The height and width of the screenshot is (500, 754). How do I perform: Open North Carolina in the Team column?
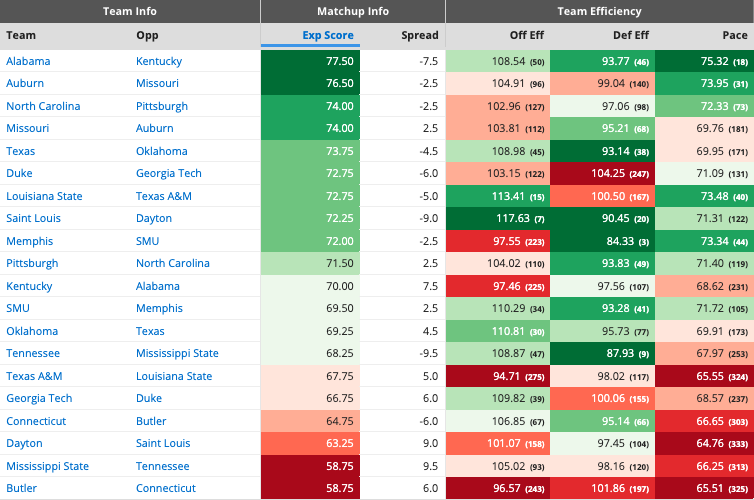[43, 106]
